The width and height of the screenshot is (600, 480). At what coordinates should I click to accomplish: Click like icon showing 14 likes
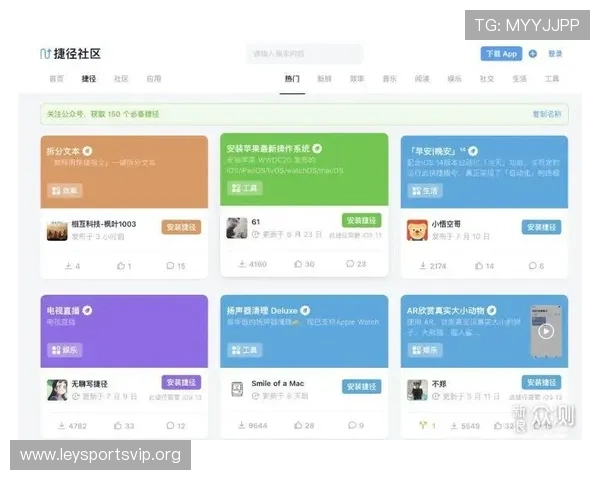coord(479,266)
